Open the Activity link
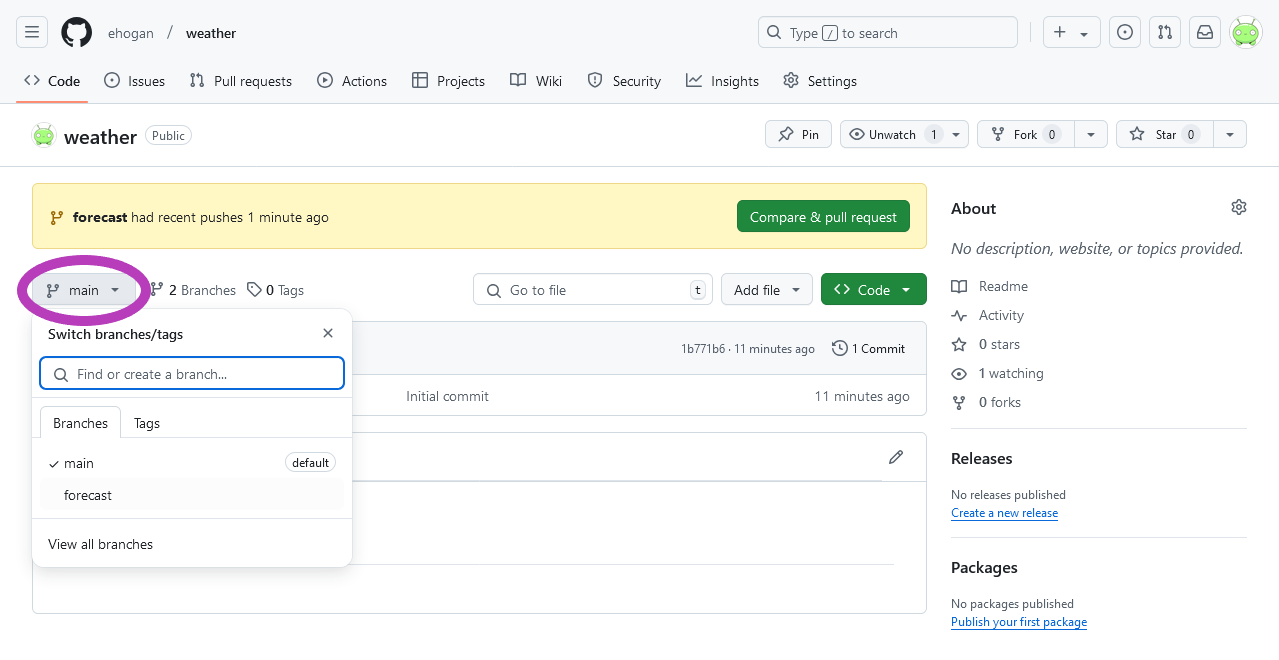This screenshot has height=660, width=1279. tap(988, 315)
